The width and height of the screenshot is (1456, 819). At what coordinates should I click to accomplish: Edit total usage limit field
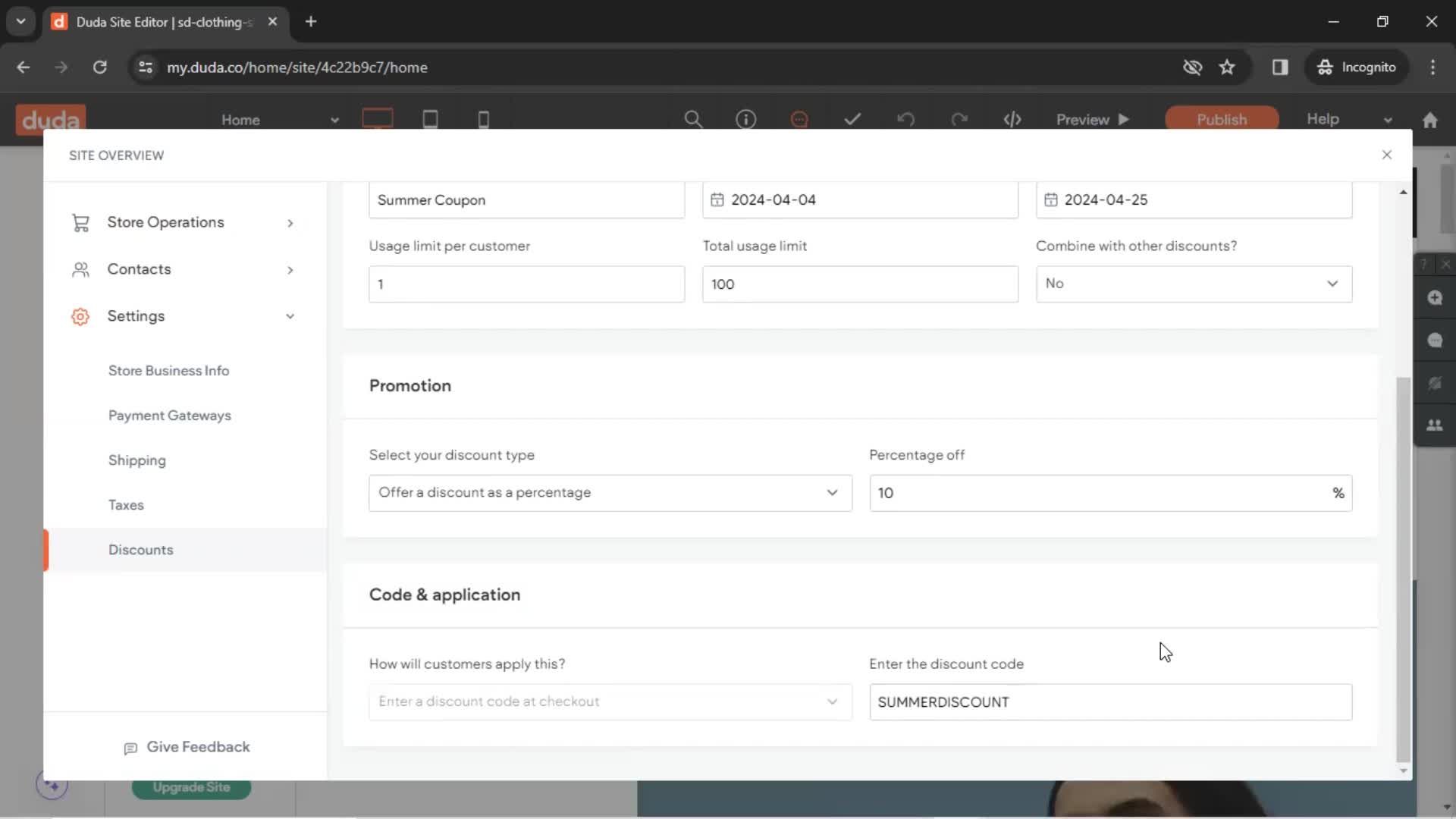(860, 284)
